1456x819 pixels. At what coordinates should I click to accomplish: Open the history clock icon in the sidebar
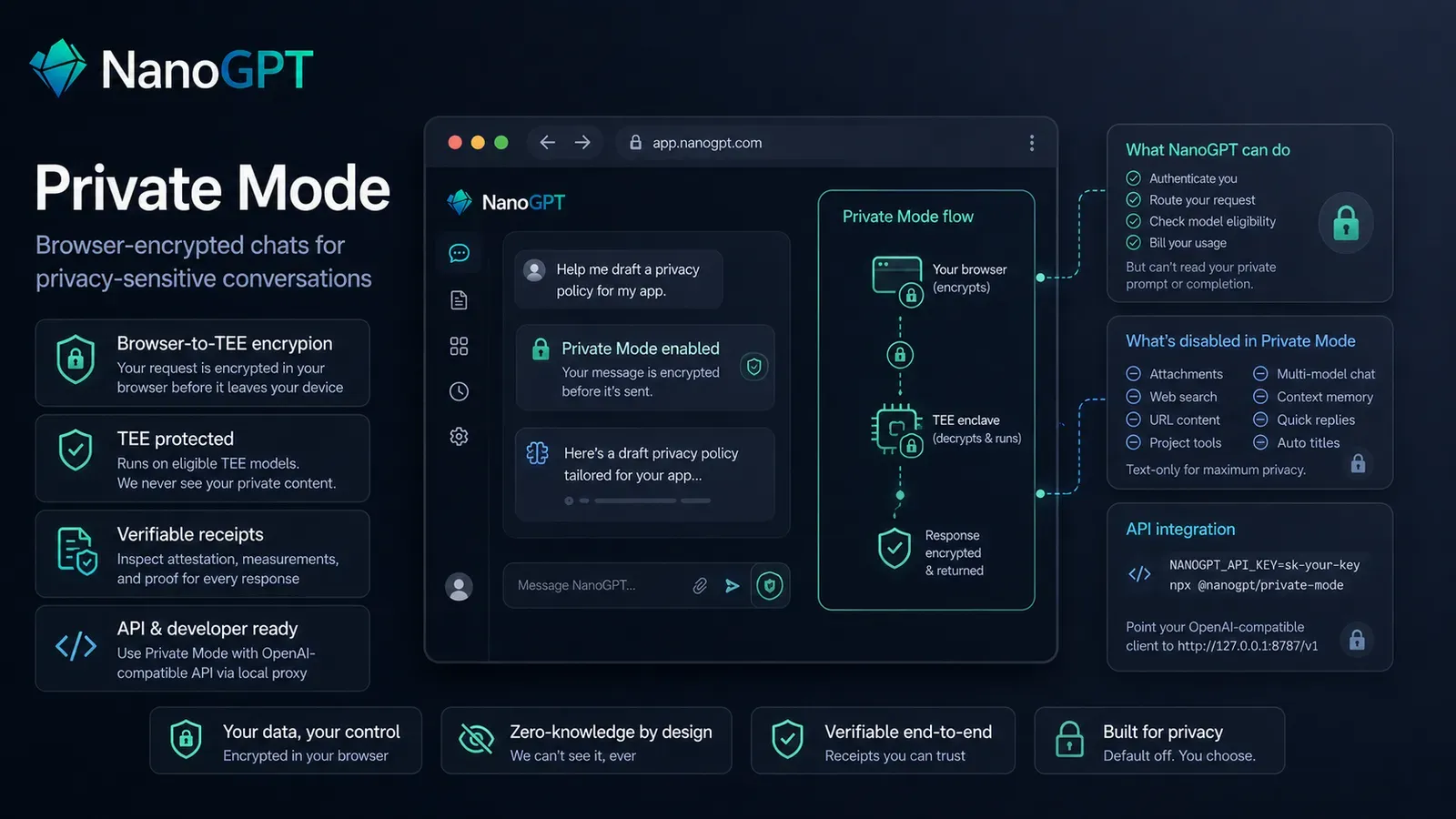click(459, 391)
